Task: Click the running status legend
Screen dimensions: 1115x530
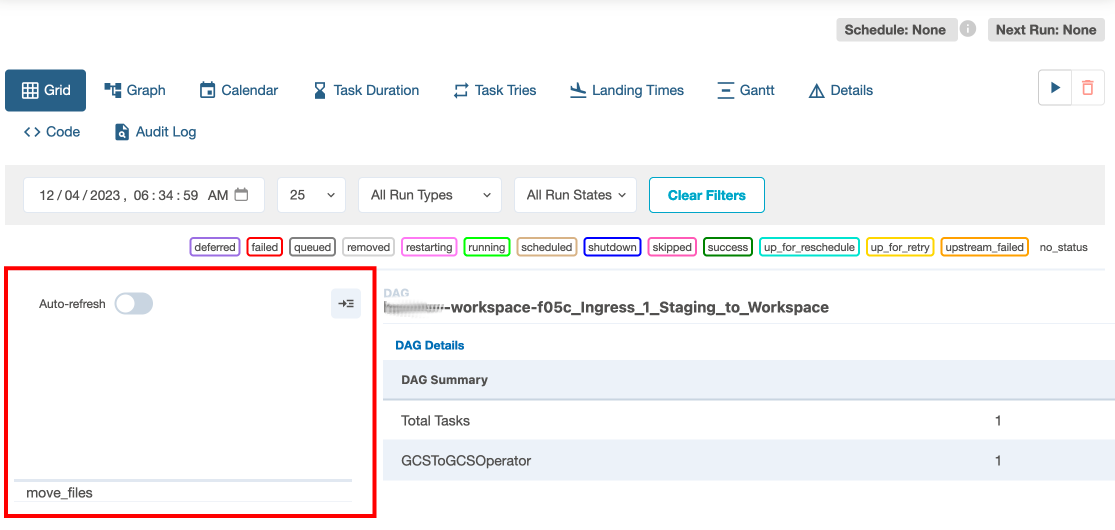Action: pos(486,247)
